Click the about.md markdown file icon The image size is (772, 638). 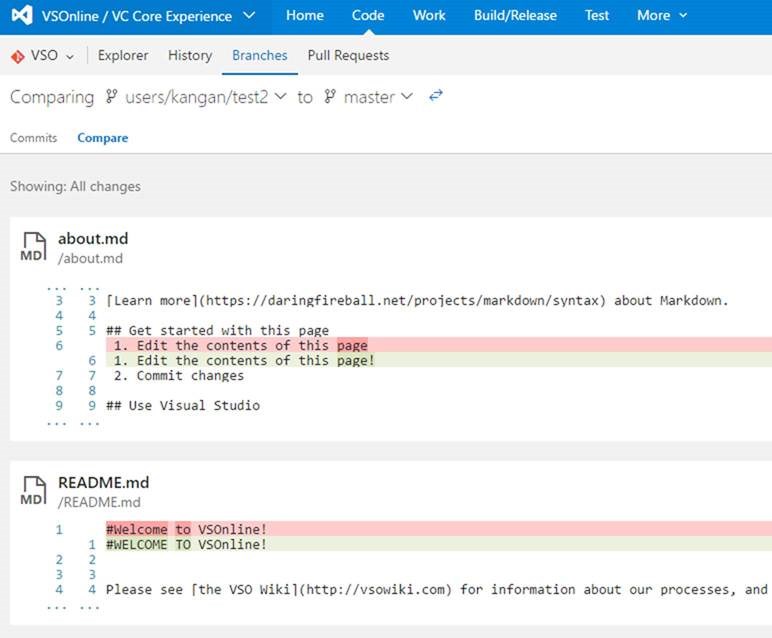click(33, 247)
